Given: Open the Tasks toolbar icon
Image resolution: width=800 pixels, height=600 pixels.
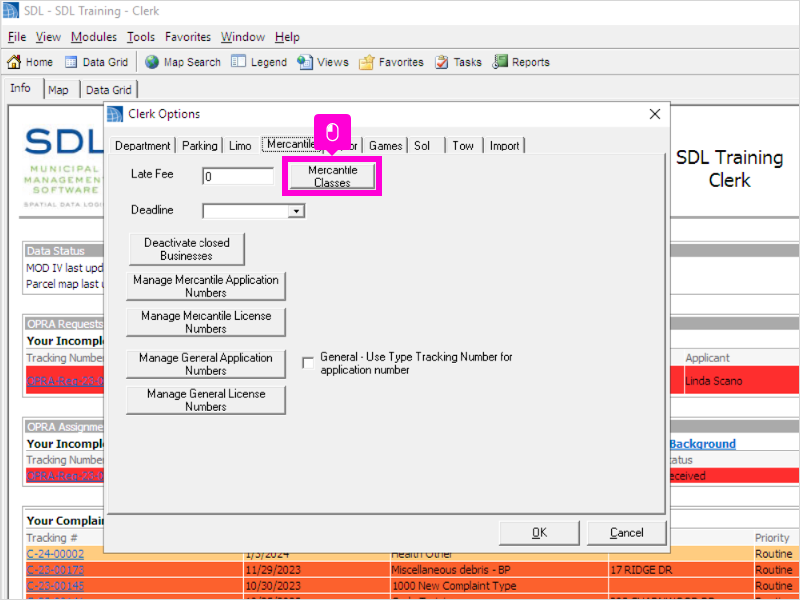Looking at the screenshot, I should pos(441,62).
